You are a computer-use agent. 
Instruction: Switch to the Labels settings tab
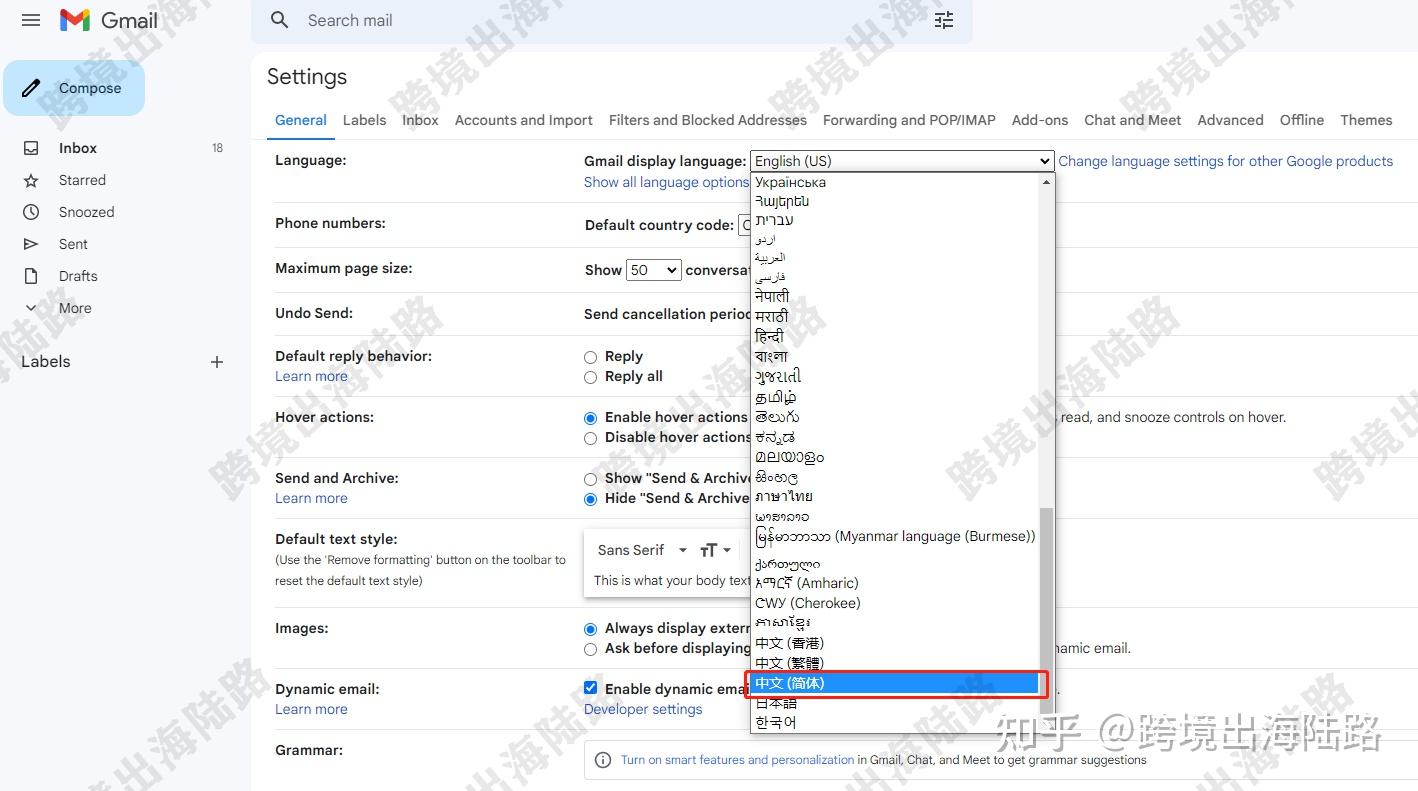(x=364, y=120)
